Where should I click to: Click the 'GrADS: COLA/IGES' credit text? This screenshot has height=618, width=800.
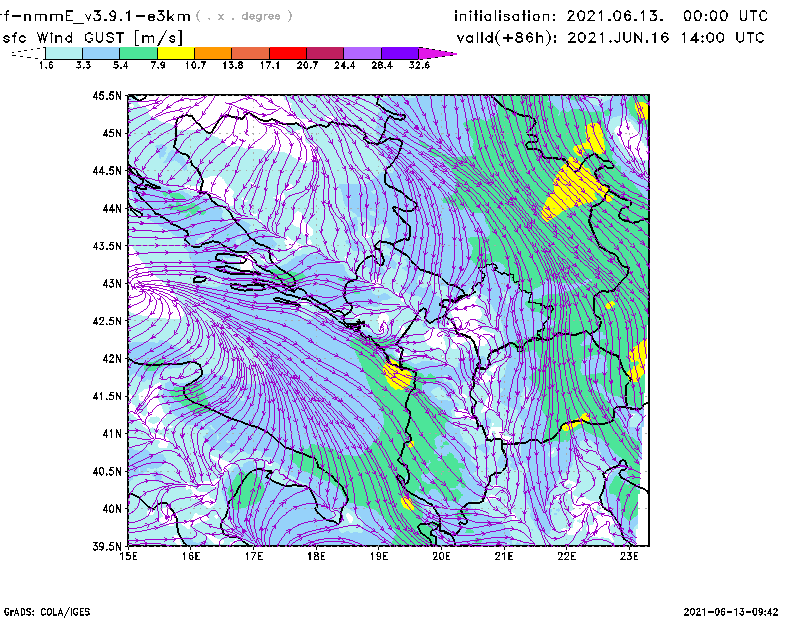47,612
